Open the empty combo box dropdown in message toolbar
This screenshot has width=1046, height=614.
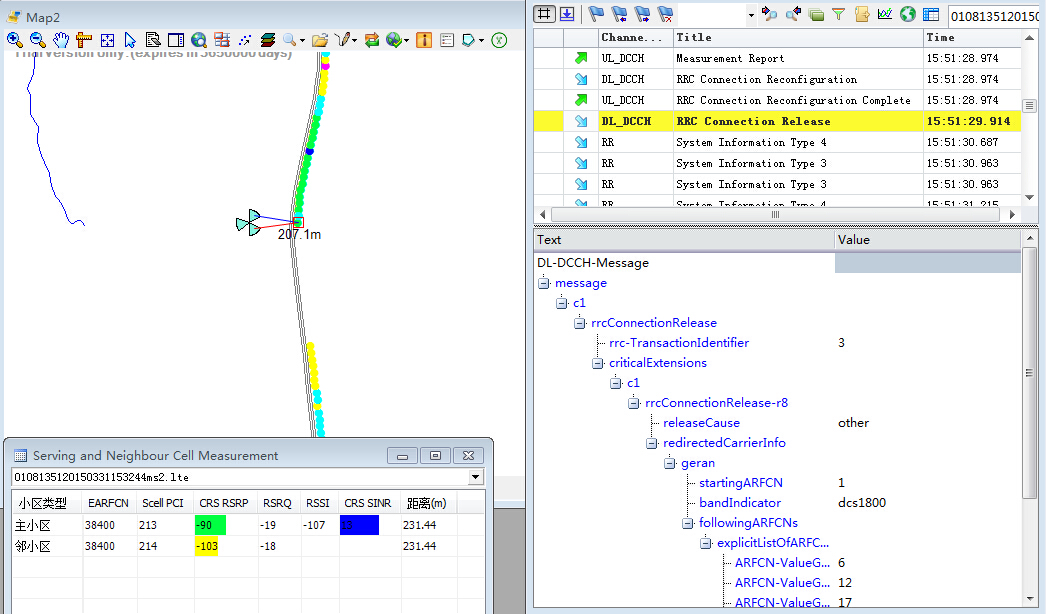(751, 15)
